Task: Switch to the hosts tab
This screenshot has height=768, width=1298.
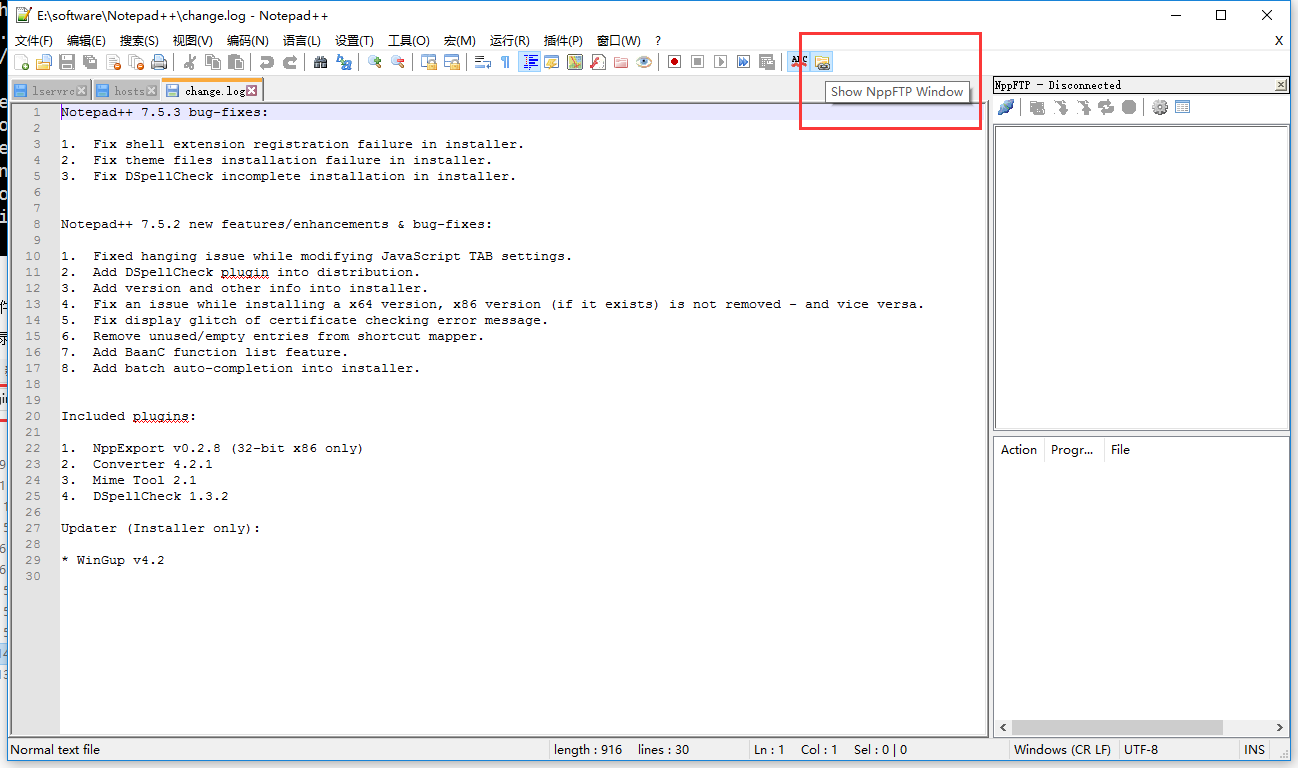Action: point(127,91)
